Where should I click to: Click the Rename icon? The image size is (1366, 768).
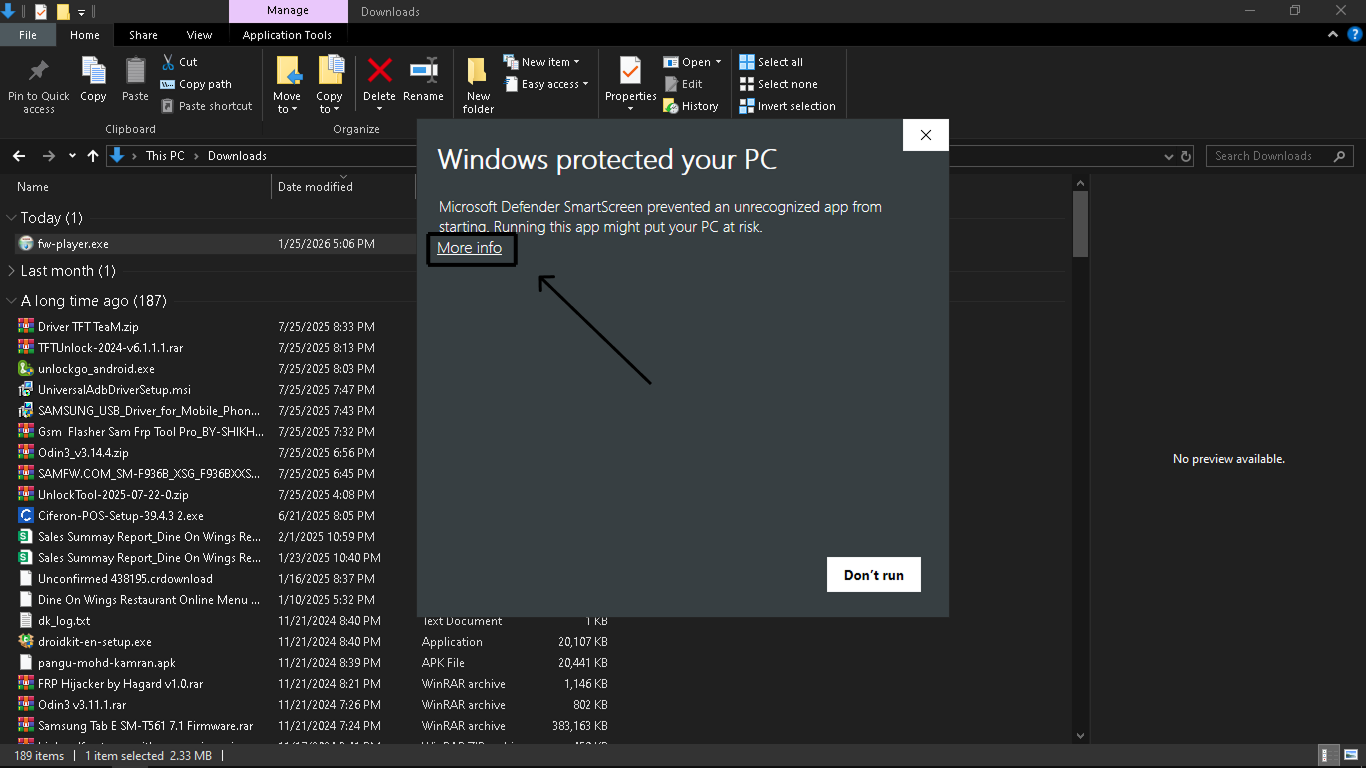point(424,70)
